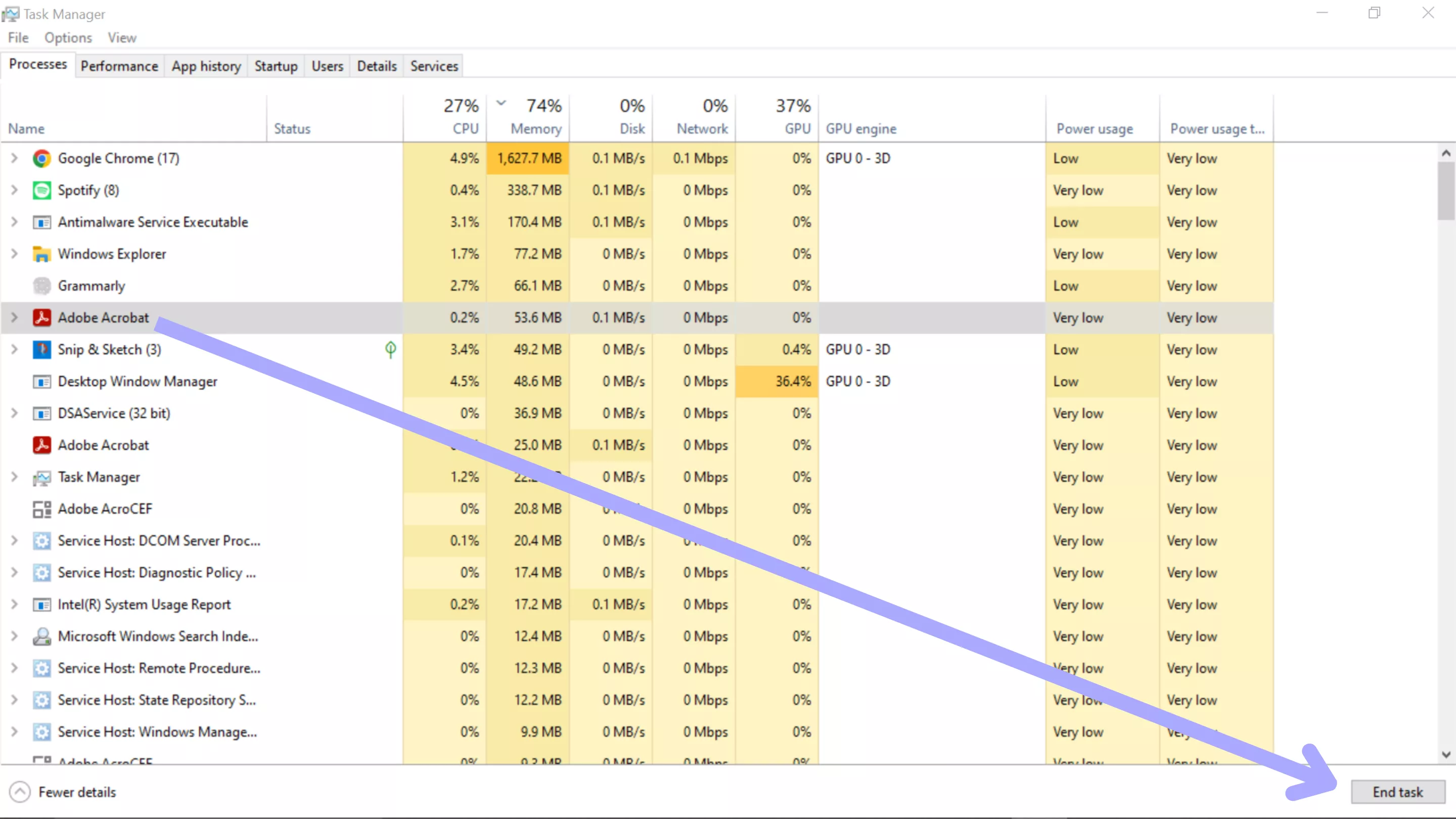Select the Snip & Sketch icon

point(41,349)
